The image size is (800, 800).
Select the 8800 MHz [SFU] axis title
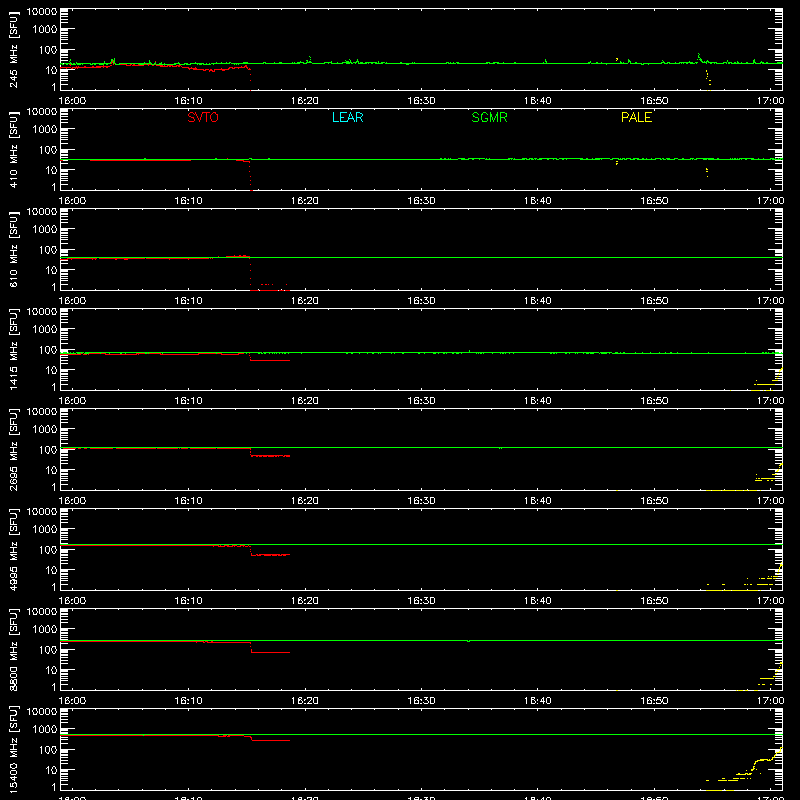13,649
